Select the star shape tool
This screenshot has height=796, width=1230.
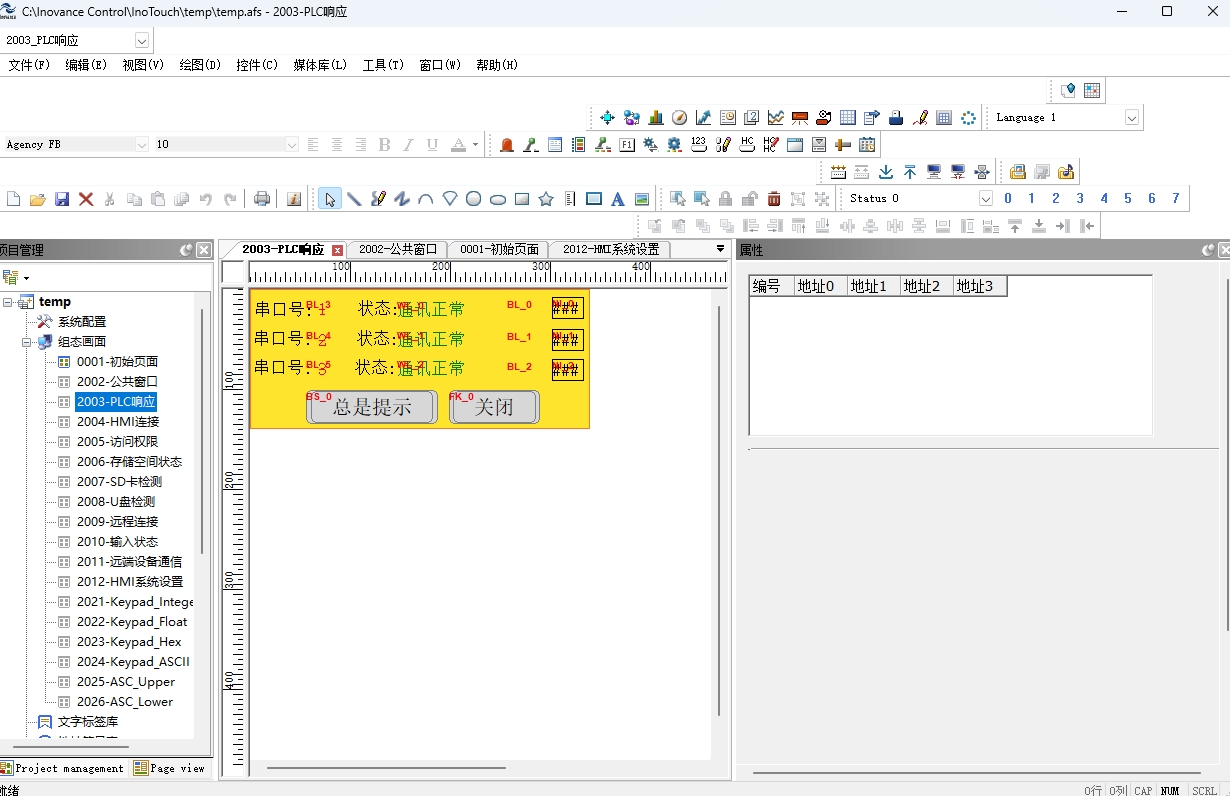[x=546, y=199]
